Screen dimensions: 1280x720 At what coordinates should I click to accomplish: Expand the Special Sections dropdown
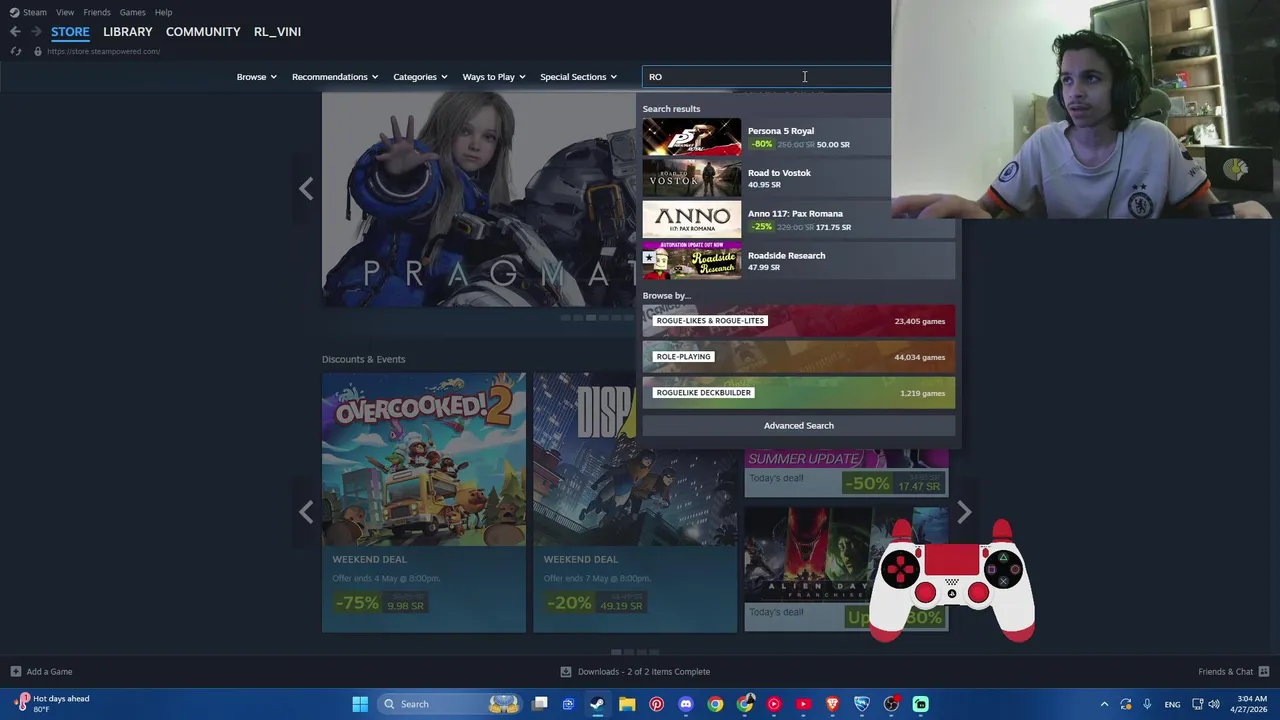pyautogui.click(x=578, y=77)
